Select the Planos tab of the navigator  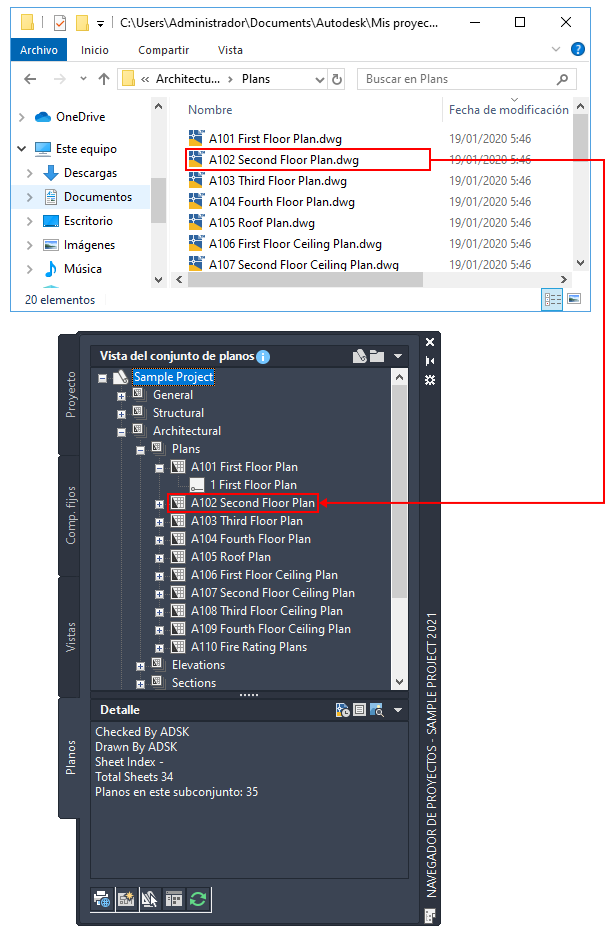(70, 757)
